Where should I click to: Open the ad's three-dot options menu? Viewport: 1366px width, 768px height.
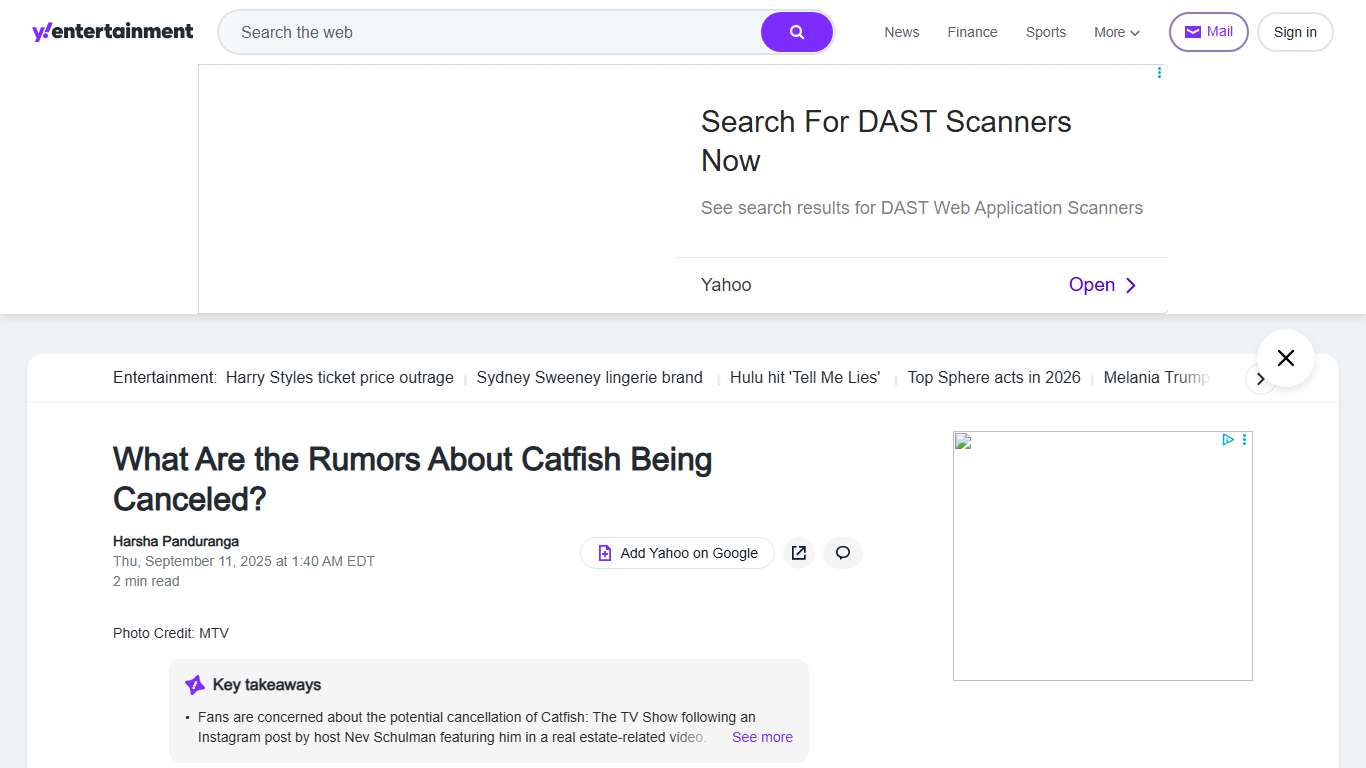click(x=1159, y=72)
